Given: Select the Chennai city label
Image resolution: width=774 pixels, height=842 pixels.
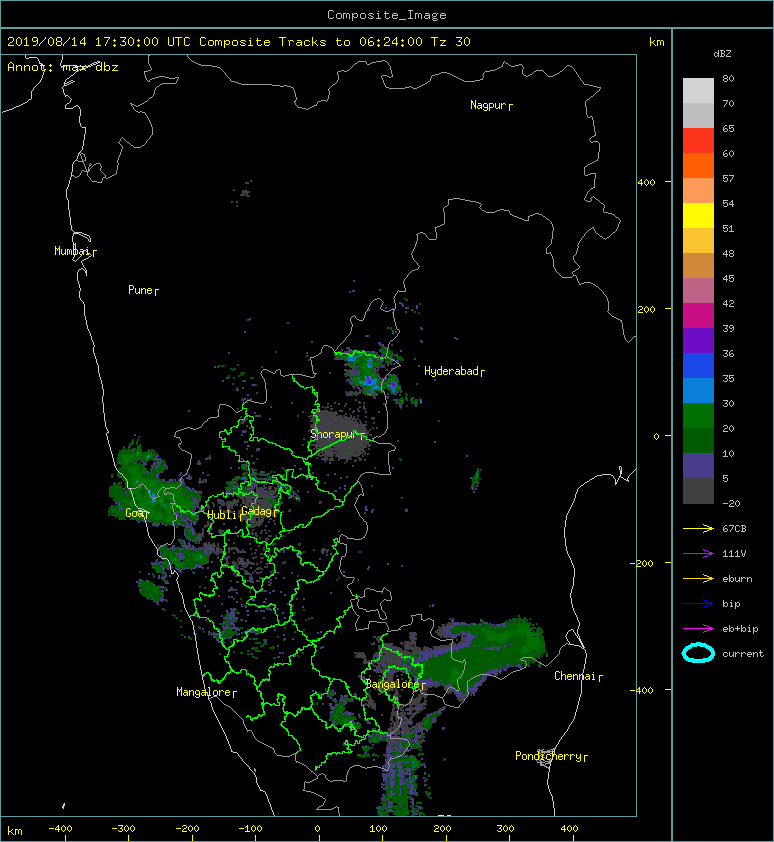Looking at the screenshot, I should click(575, 676).
